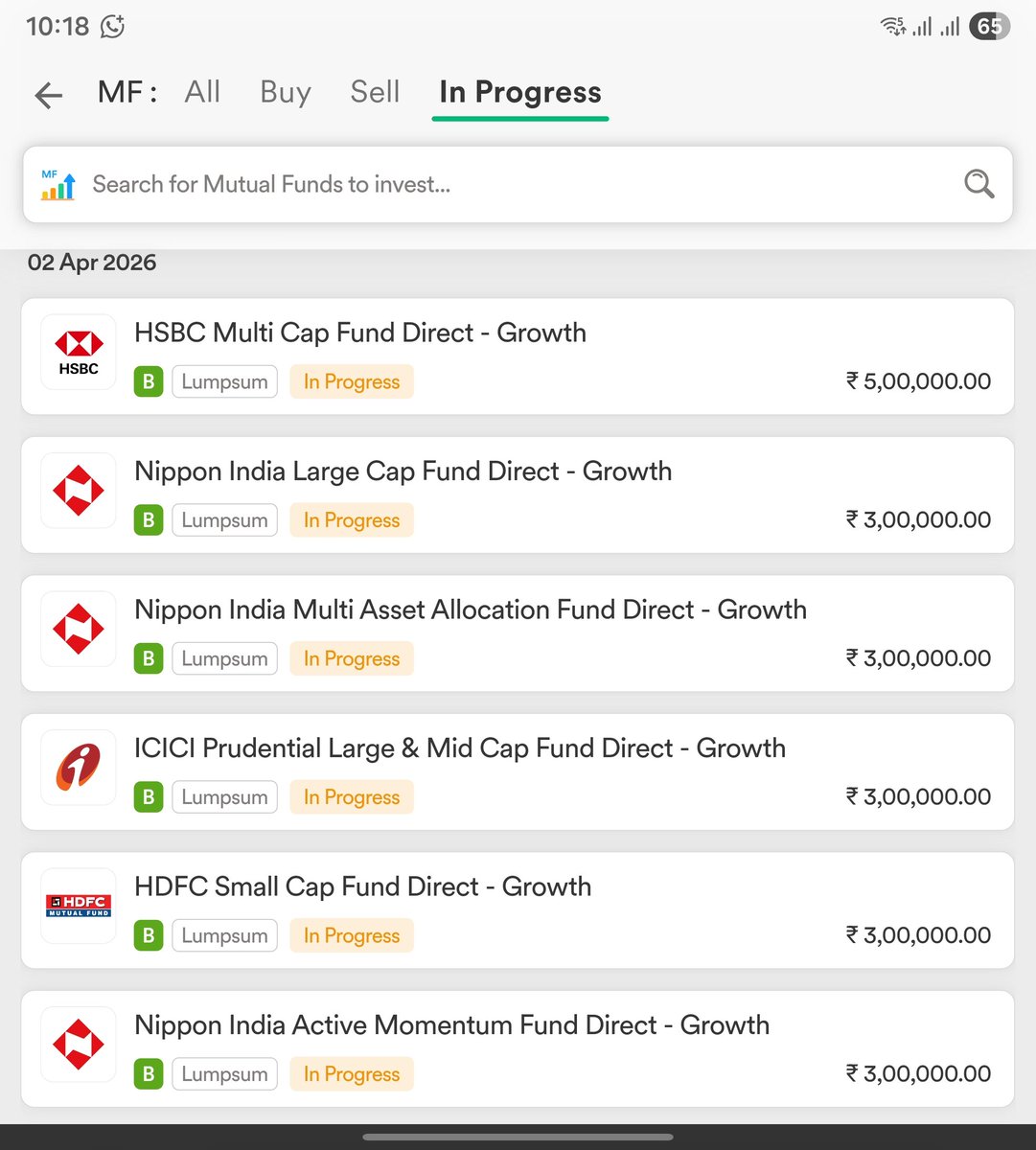Image resolution: width=1036 pixels, height=1150 pixels.
Task: Tap the Lumpsum tag on the Active Momentum row
Action: (224, 1074)
